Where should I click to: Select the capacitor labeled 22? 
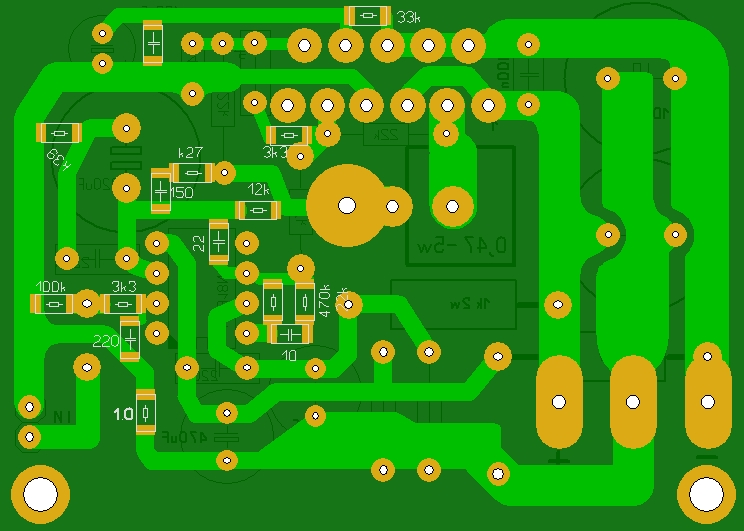pyautogui.click(x=219, y=242)
